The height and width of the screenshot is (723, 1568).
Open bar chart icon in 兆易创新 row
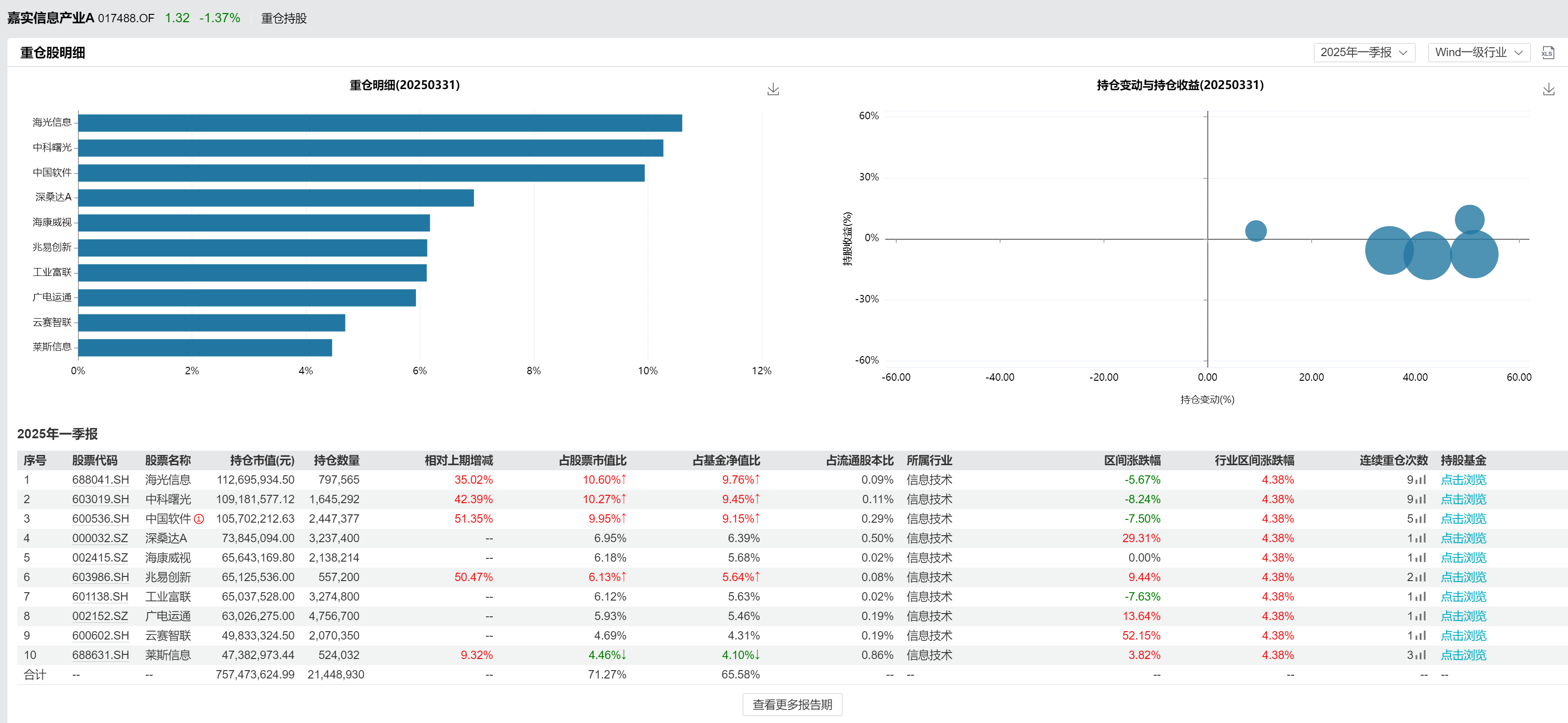pos(1421,577)
